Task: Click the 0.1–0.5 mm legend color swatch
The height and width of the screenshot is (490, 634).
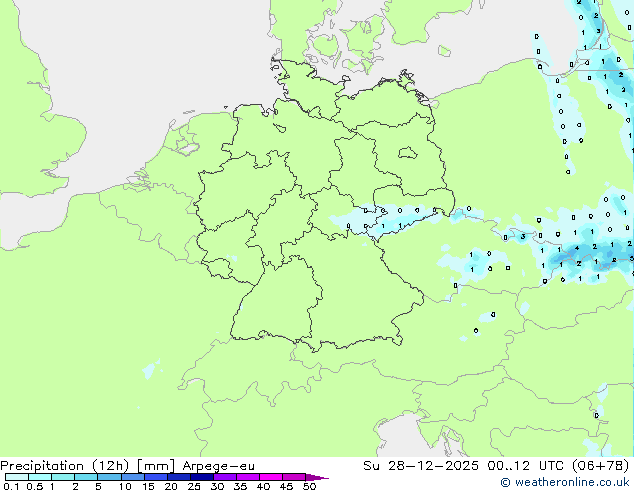Action: point(17,477)
